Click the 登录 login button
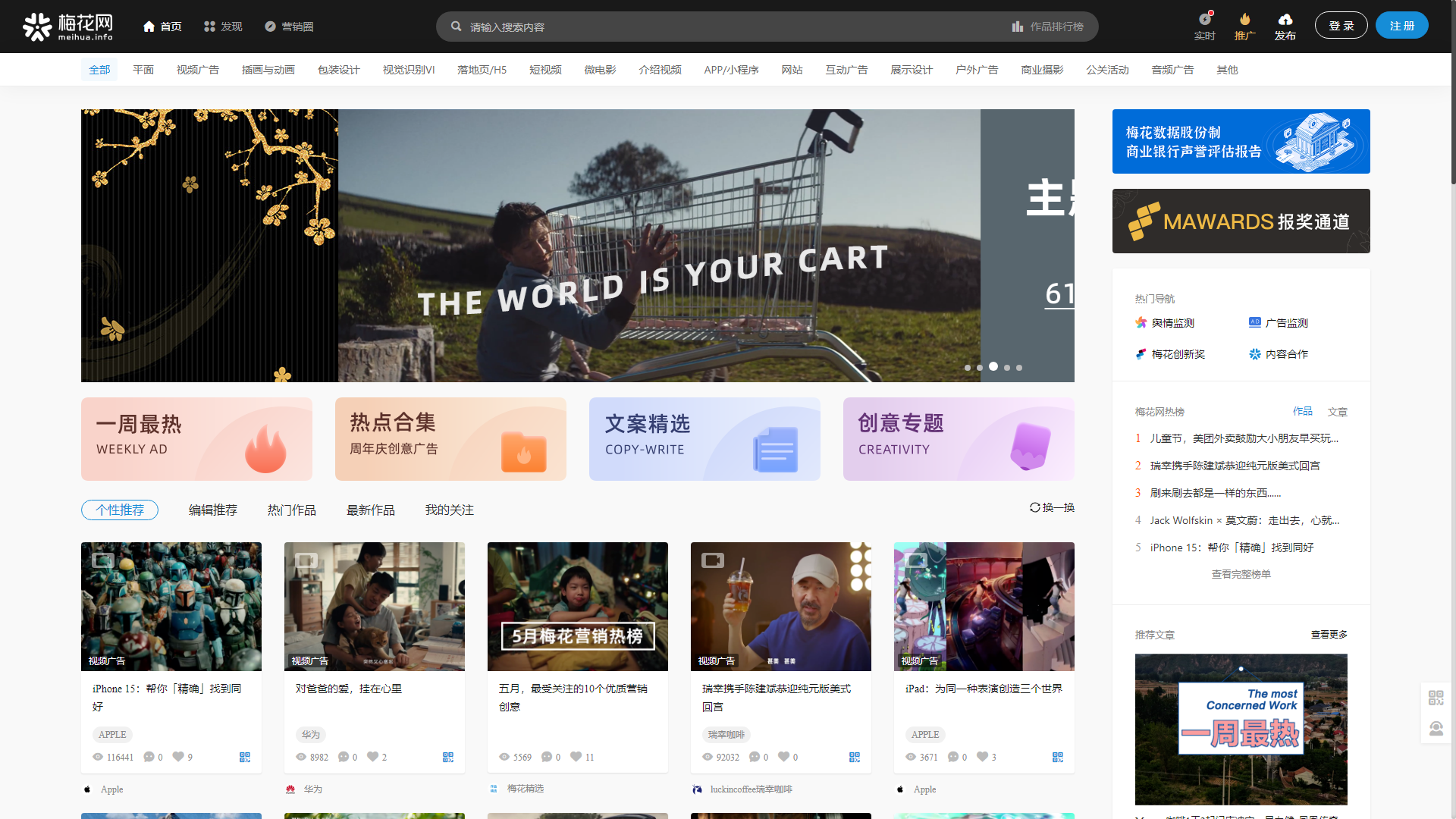Image resolution: width=1456 pixels, height=819 pixels. [x=1341, y=26]
